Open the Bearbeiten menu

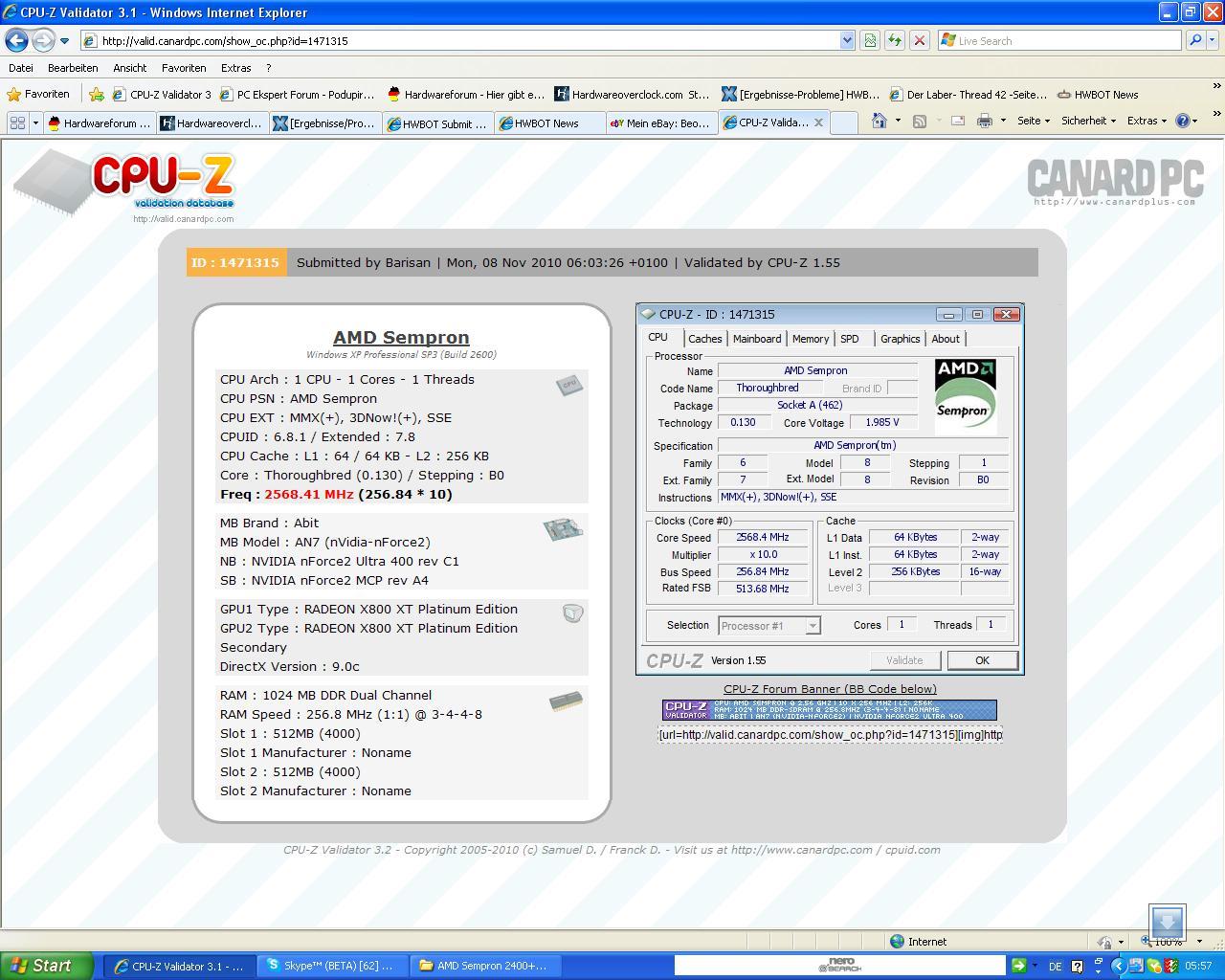pos(73,68)
